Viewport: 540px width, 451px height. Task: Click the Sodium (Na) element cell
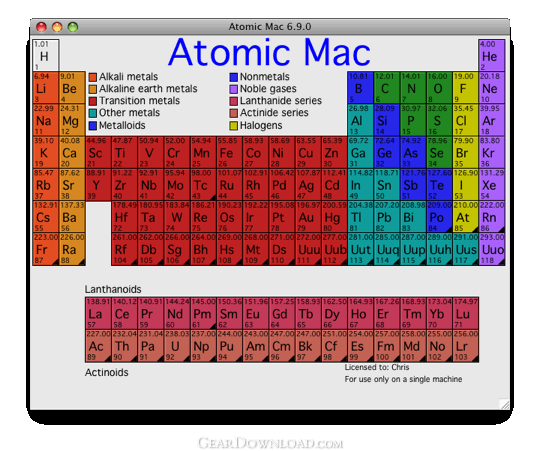point(46,120)
